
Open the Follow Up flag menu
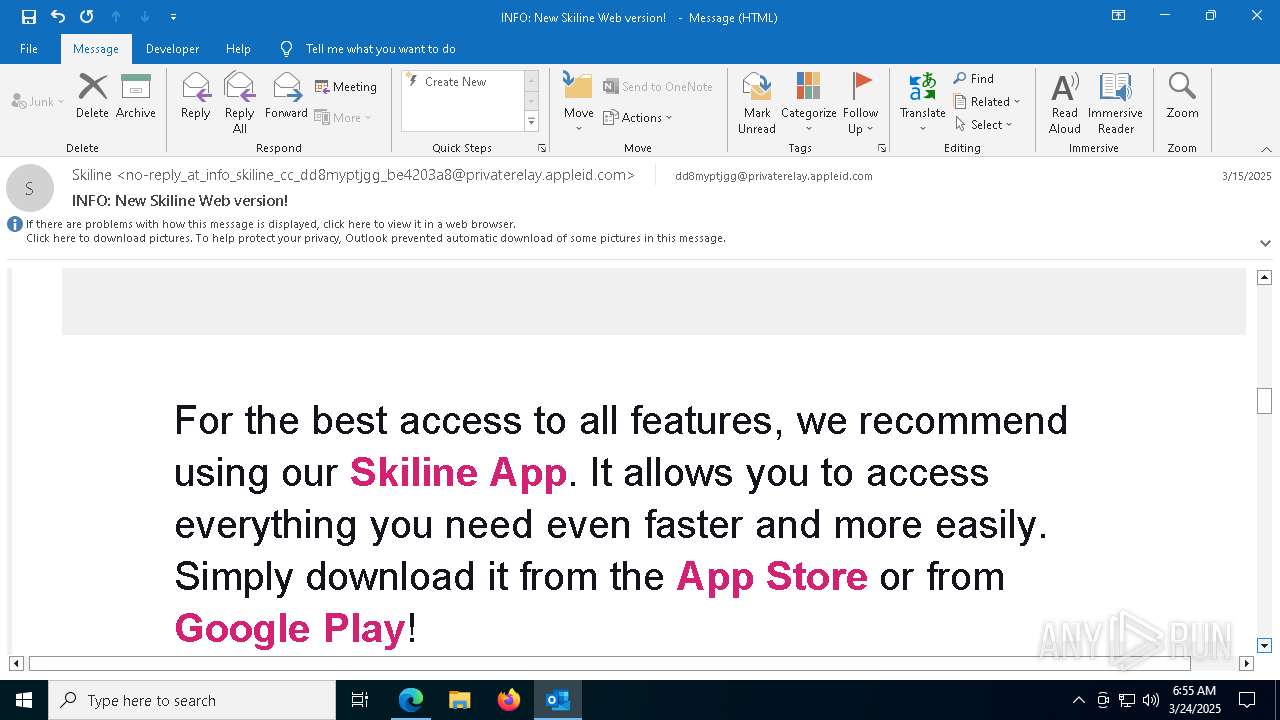(x=861, y=103)
